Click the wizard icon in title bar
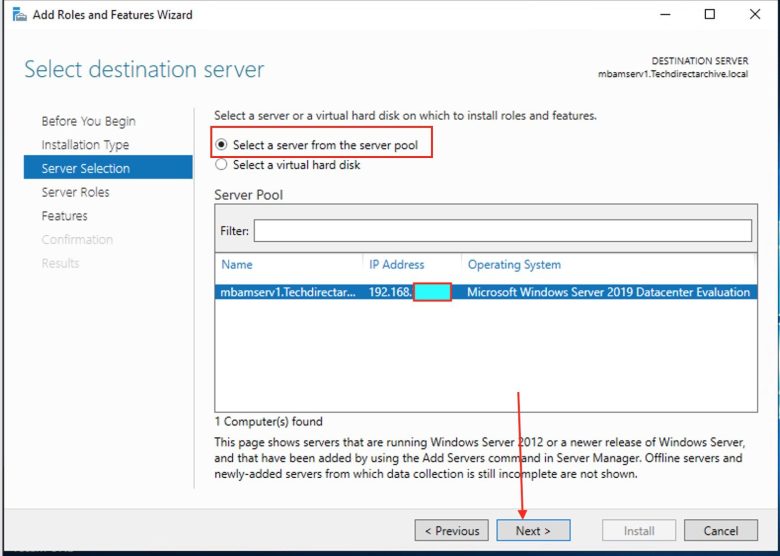This screenshot has width=780, height=556. point(19,15)
